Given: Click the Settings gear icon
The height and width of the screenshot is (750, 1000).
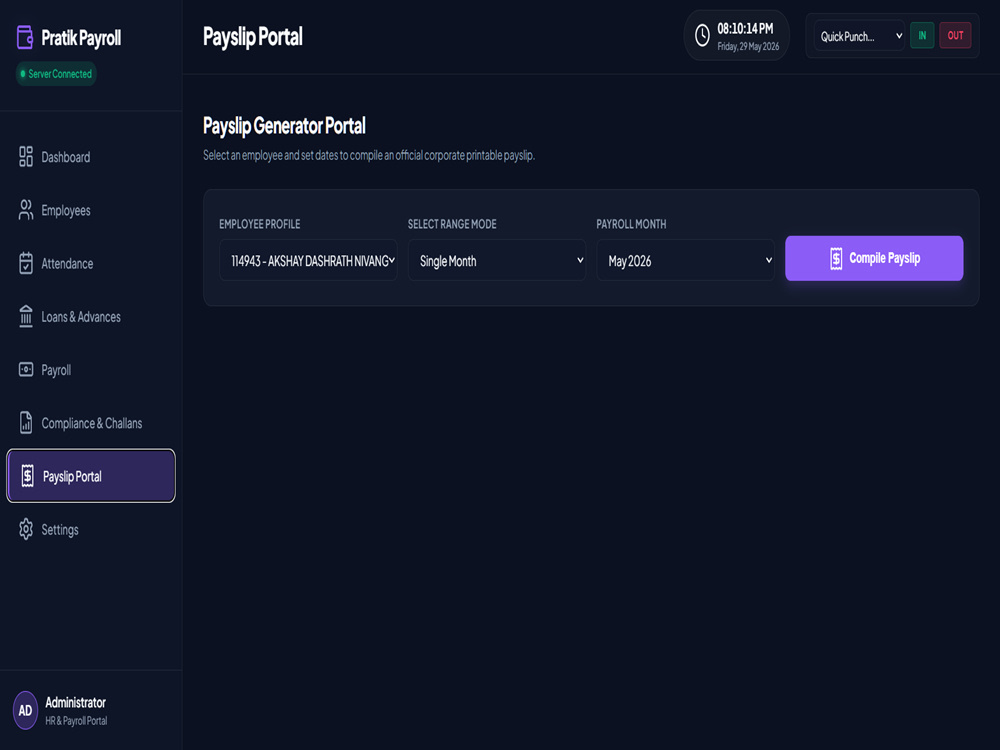Looking at the screenshot, I should pyautogui.click(x=26, y=529).
